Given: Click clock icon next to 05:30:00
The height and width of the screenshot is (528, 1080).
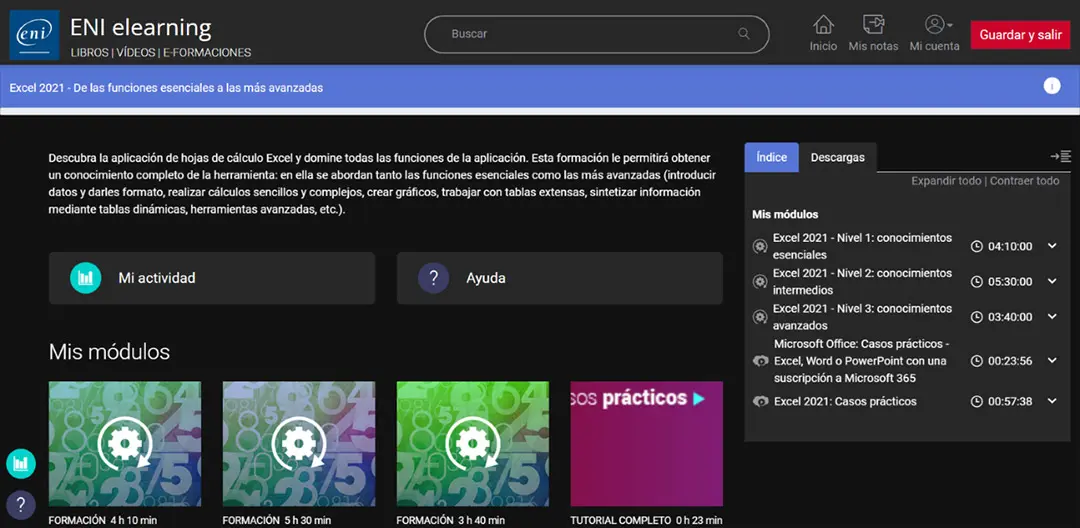Looking at the screenshot, I should 976,282.
